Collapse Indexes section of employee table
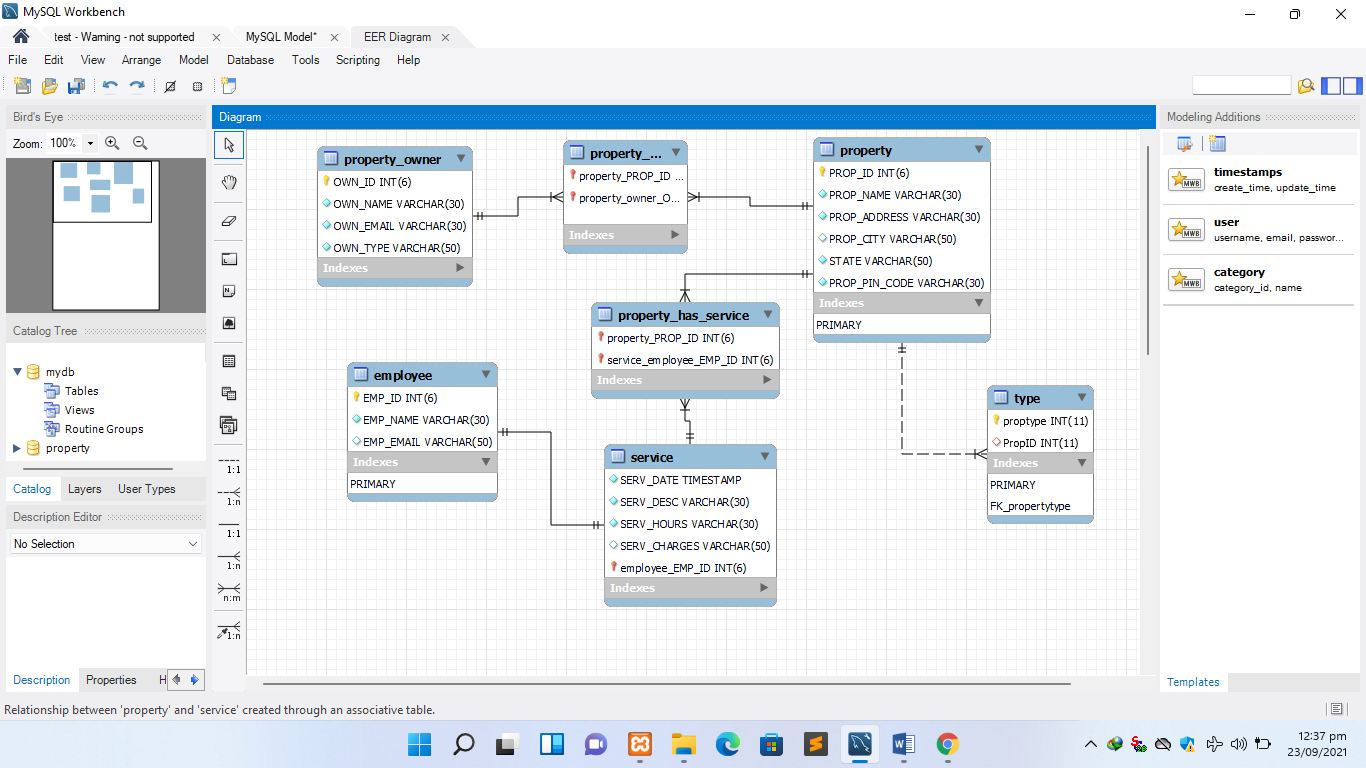The width and height of the screenshot is (1366, 768). 486,462
